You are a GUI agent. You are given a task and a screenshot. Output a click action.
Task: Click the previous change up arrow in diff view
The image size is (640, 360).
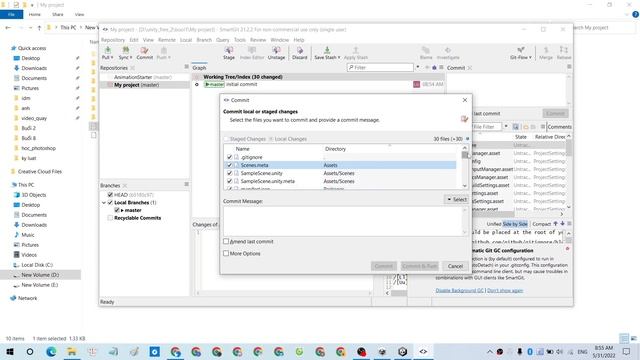pos(555,224)
